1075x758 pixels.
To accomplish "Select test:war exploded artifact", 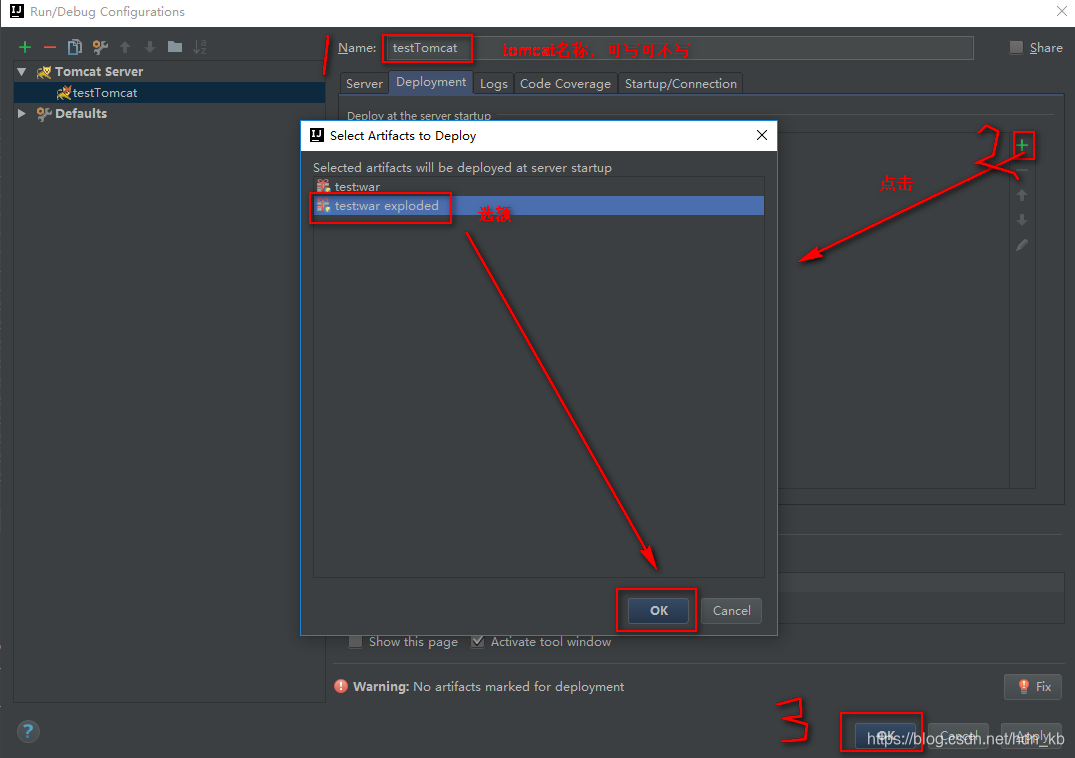I will coord(539,206).
